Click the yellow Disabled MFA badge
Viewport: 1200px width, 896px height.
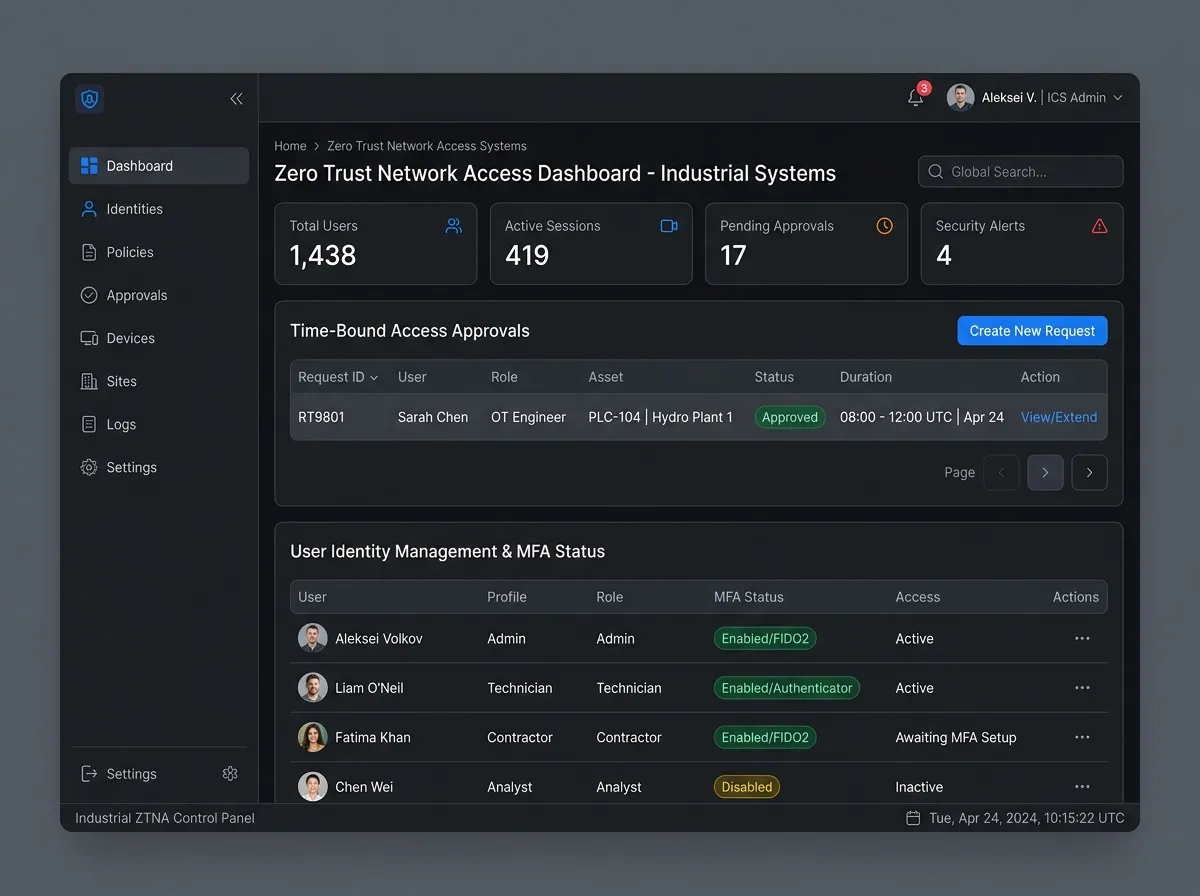pyautogui.click(x=747, y=787)
